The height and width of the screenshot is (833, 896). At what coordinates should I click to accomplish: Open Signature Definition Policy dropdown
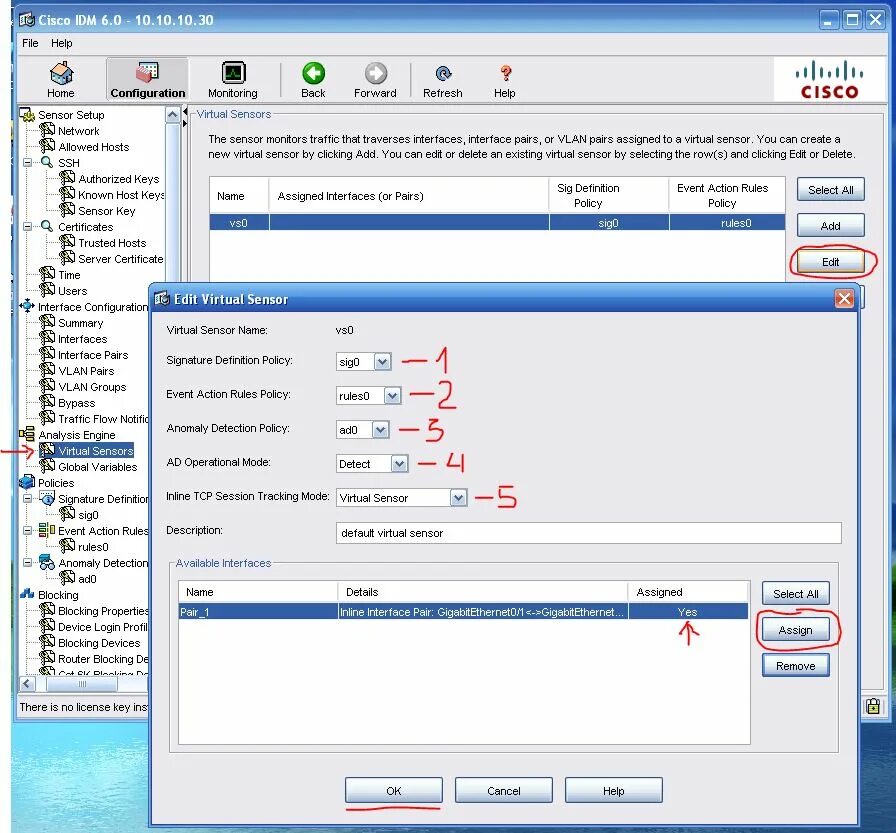pos(382,362)
